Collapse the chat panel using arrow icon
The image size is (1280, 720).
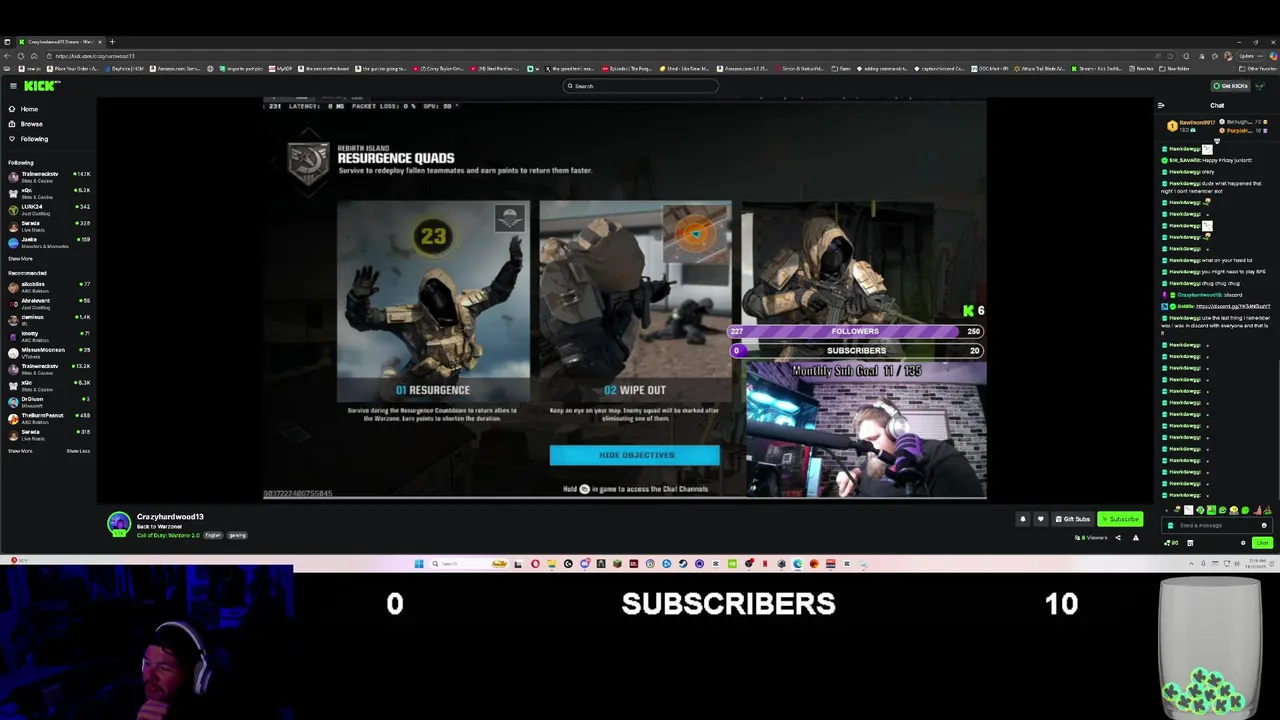[1161, 105]
